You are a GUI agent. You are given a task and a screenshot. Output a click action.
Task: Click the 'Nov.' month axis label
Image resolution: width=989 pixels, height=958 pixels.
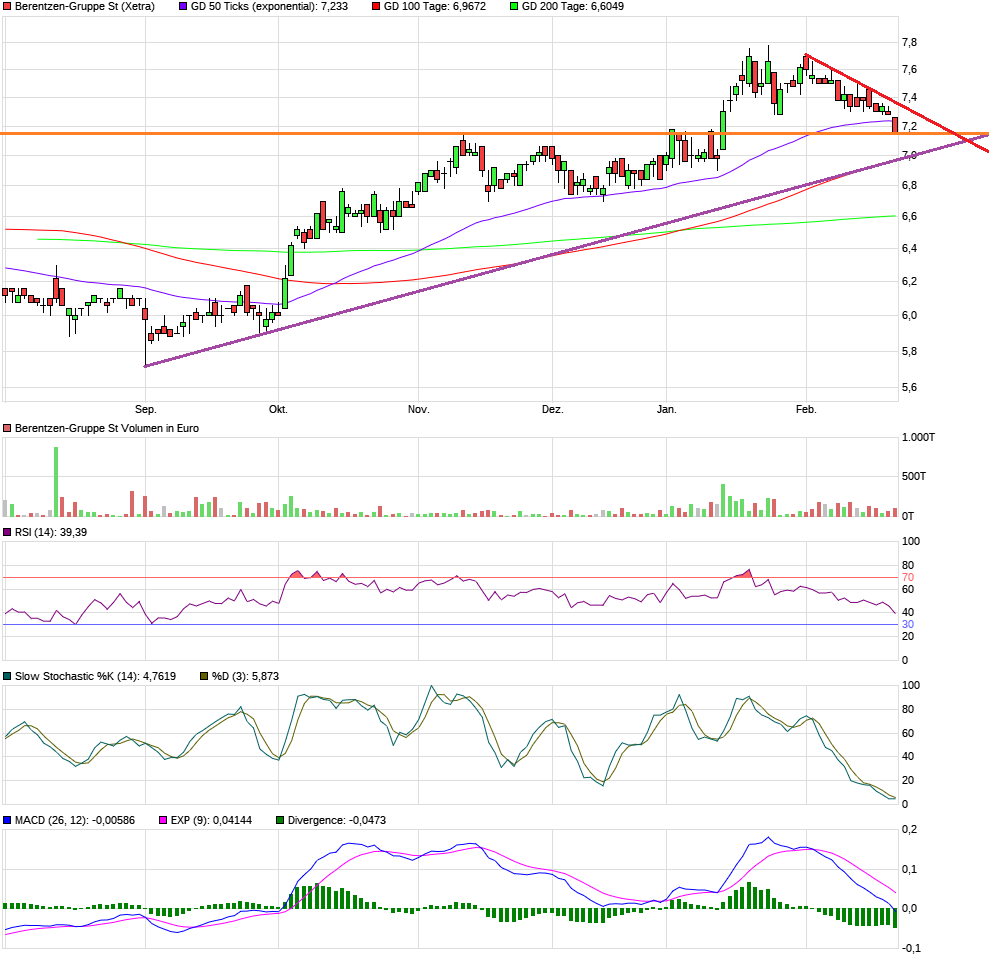point(418,409)
